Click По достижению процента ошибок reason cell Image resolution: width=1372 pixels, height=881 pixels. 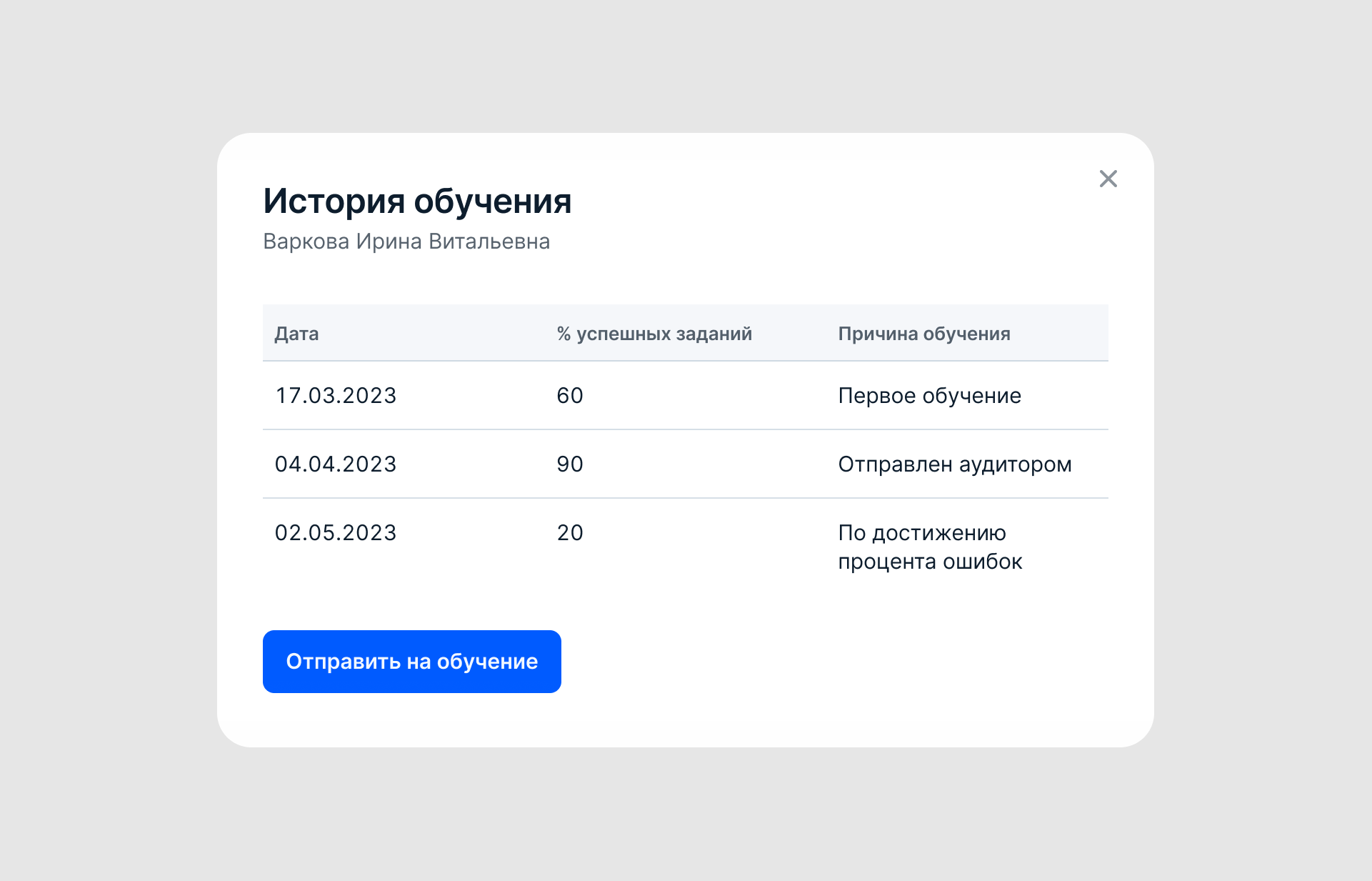pos(929,547)
